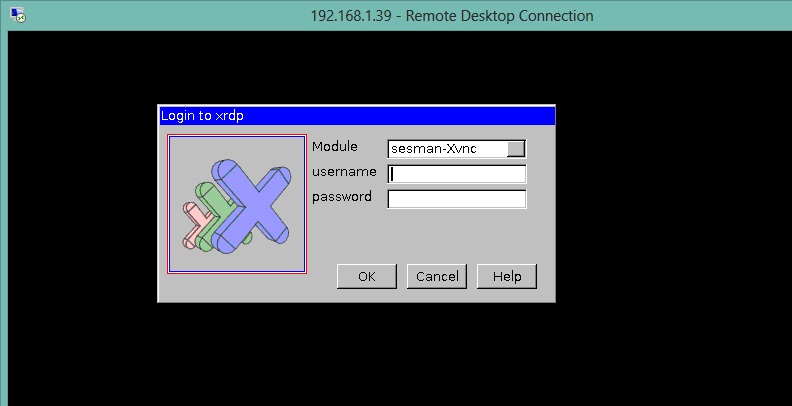
Task: Expand the Module dropdown arrow button
Action: click(x=516, y=149)
